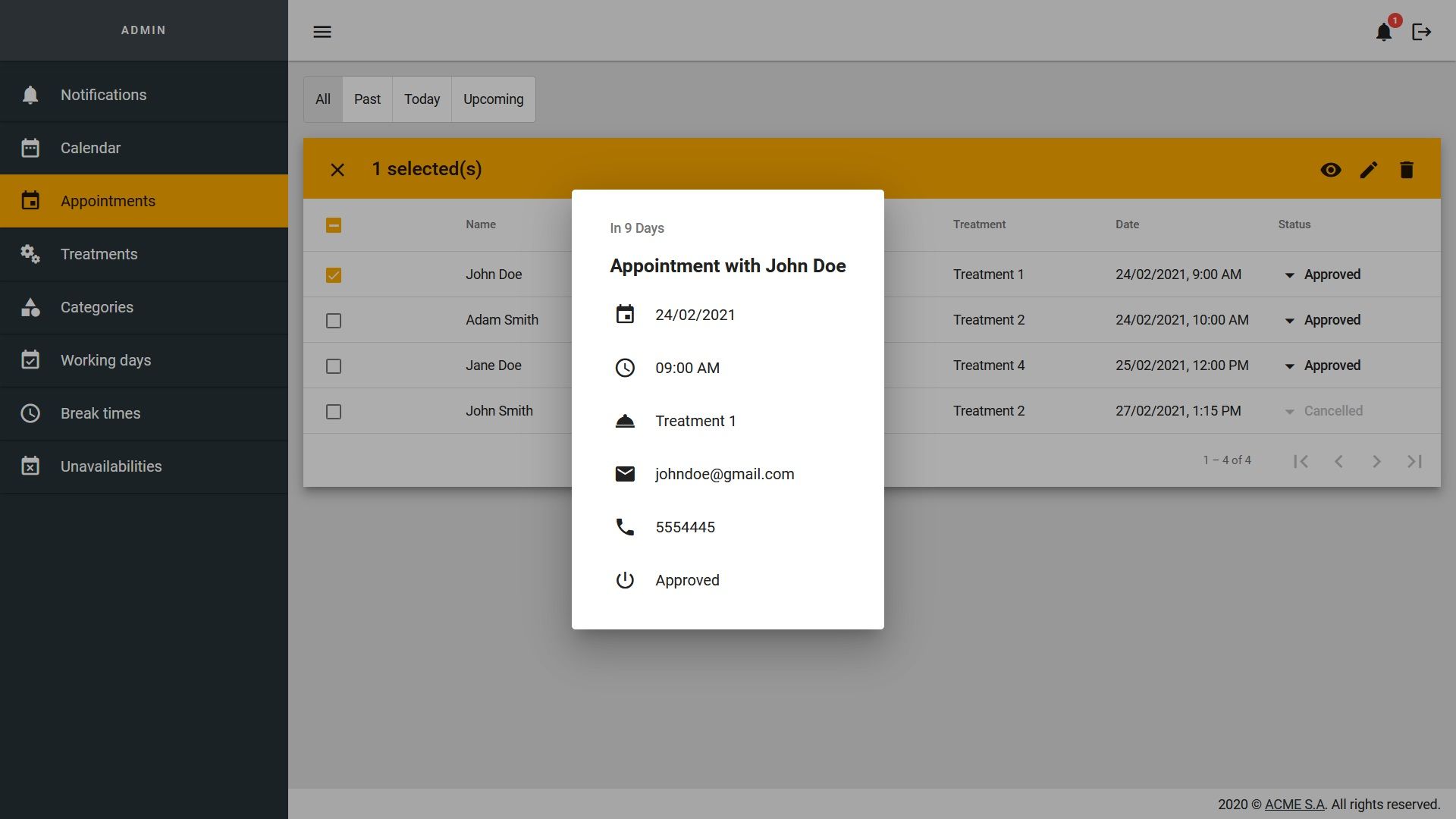Select the Upcoming filter tab
Viewport: 1456px width, 819px height.
tap(494, 99)
